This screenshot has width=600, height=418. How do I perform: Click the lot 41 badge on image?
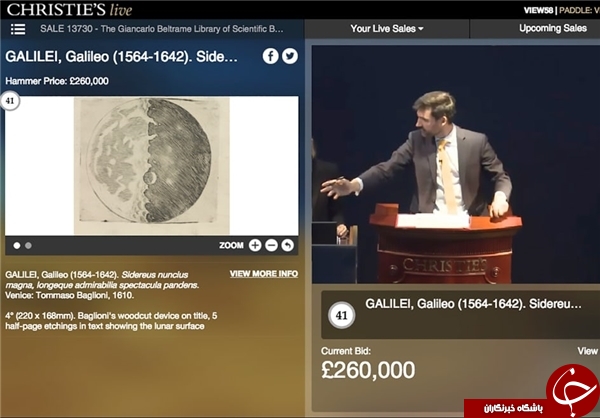point(10,101)
